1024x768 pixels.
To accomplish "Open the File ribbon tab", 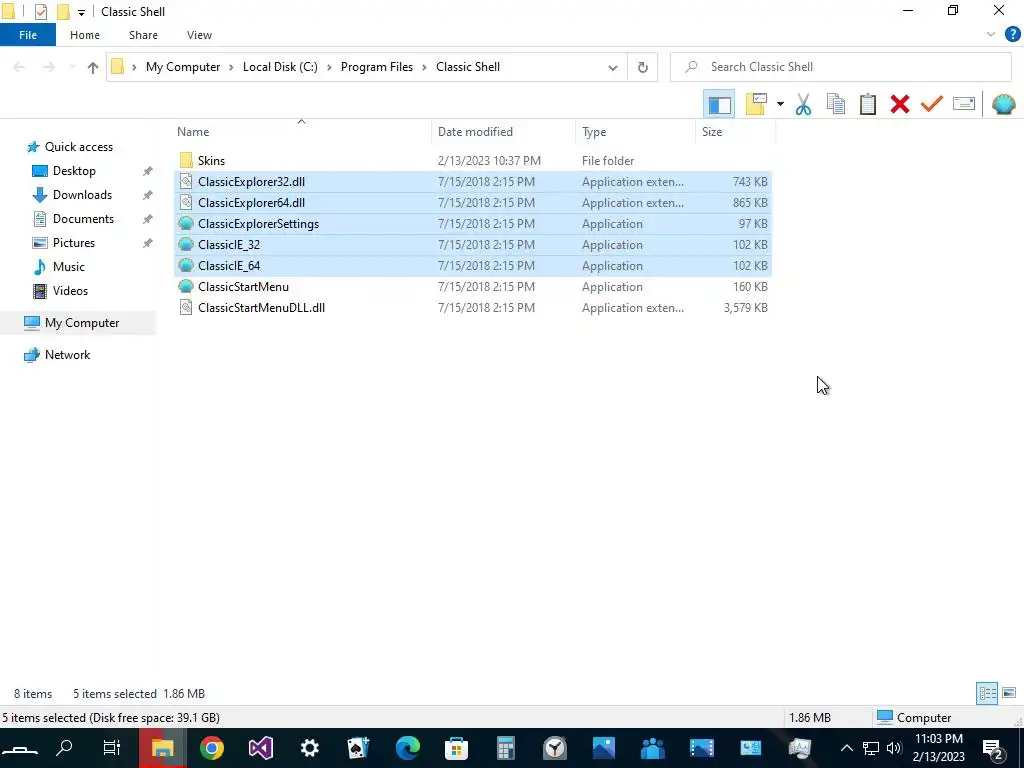I will [x=28, y=35].
